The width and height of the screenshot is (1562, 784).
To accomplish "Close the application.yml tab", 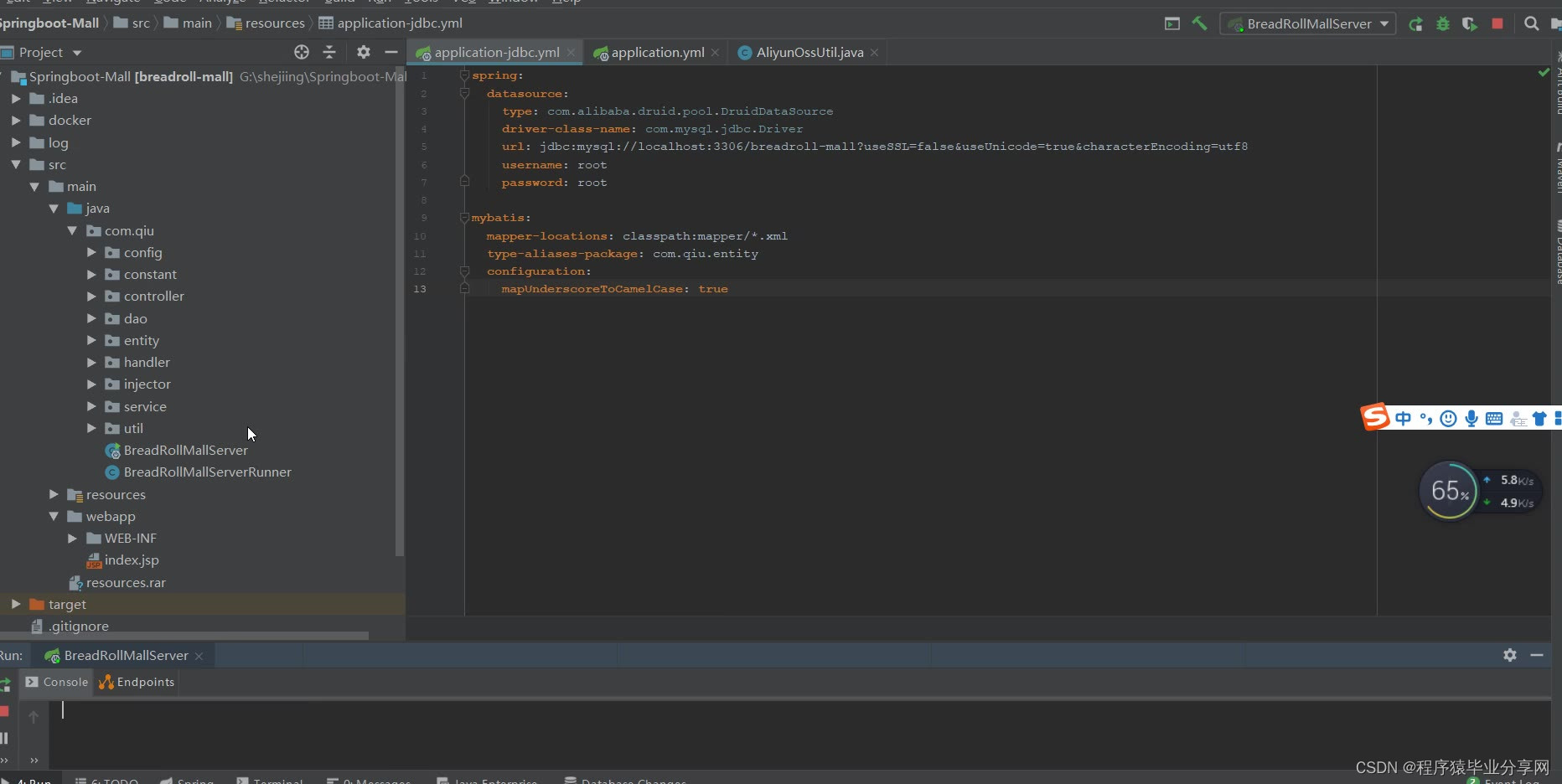I will click(x=715, y=52).
